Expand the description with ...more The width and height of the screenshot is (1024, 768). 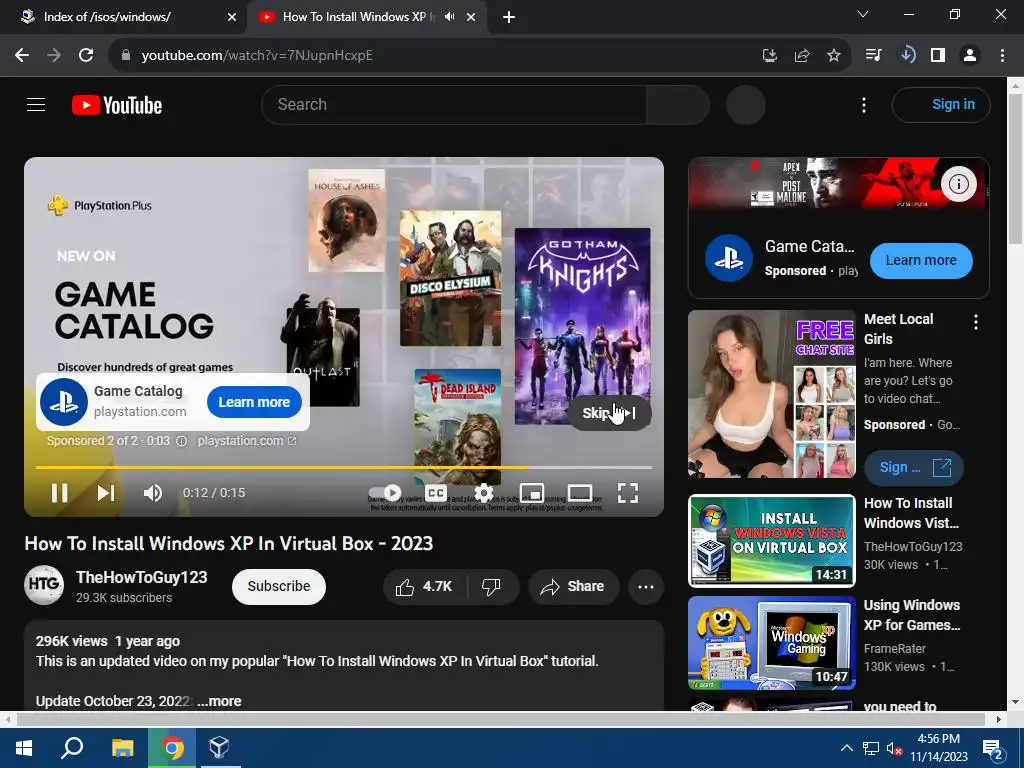219,701
